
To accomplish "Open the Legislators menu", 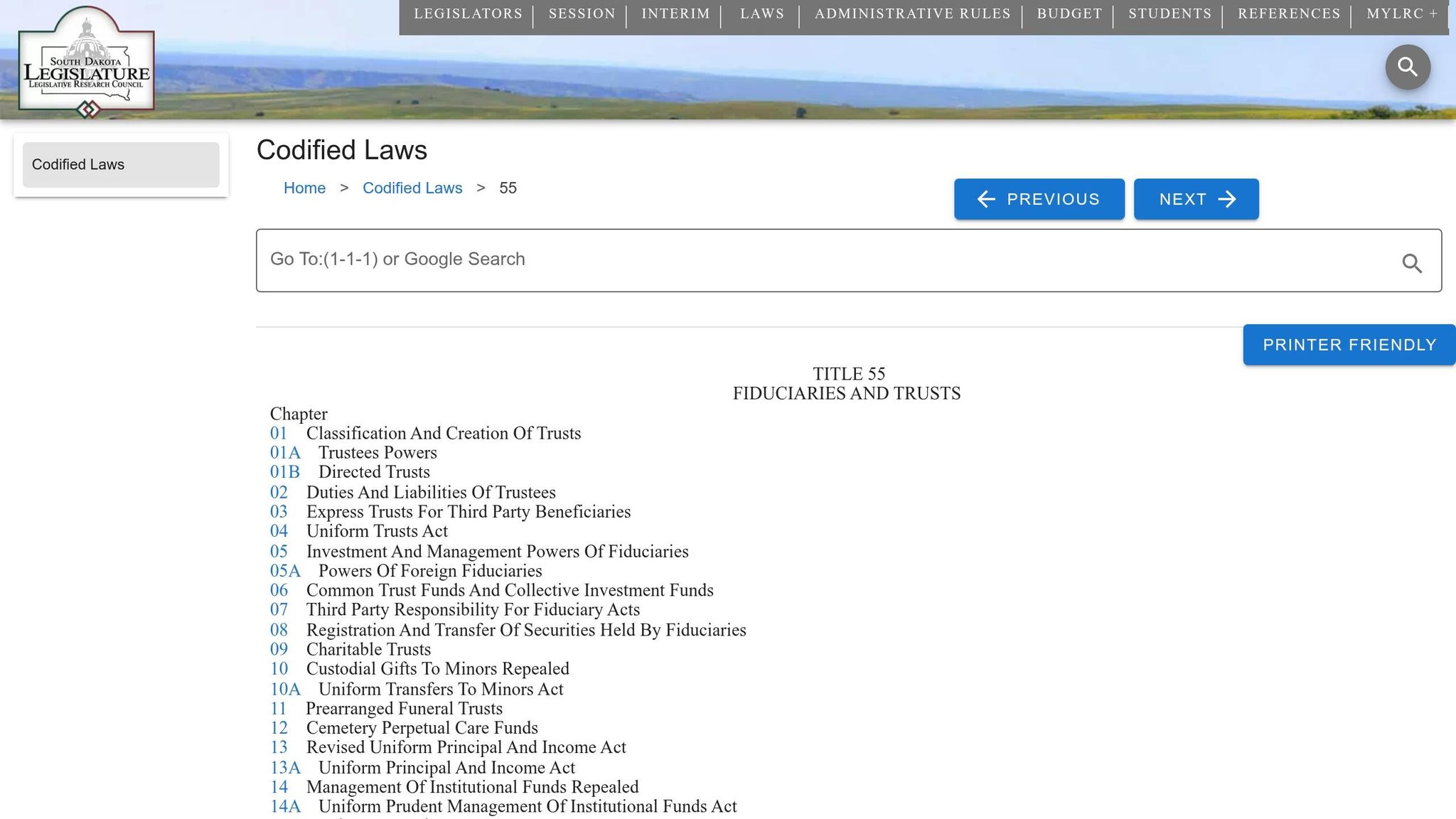I will tap(468, 14).
